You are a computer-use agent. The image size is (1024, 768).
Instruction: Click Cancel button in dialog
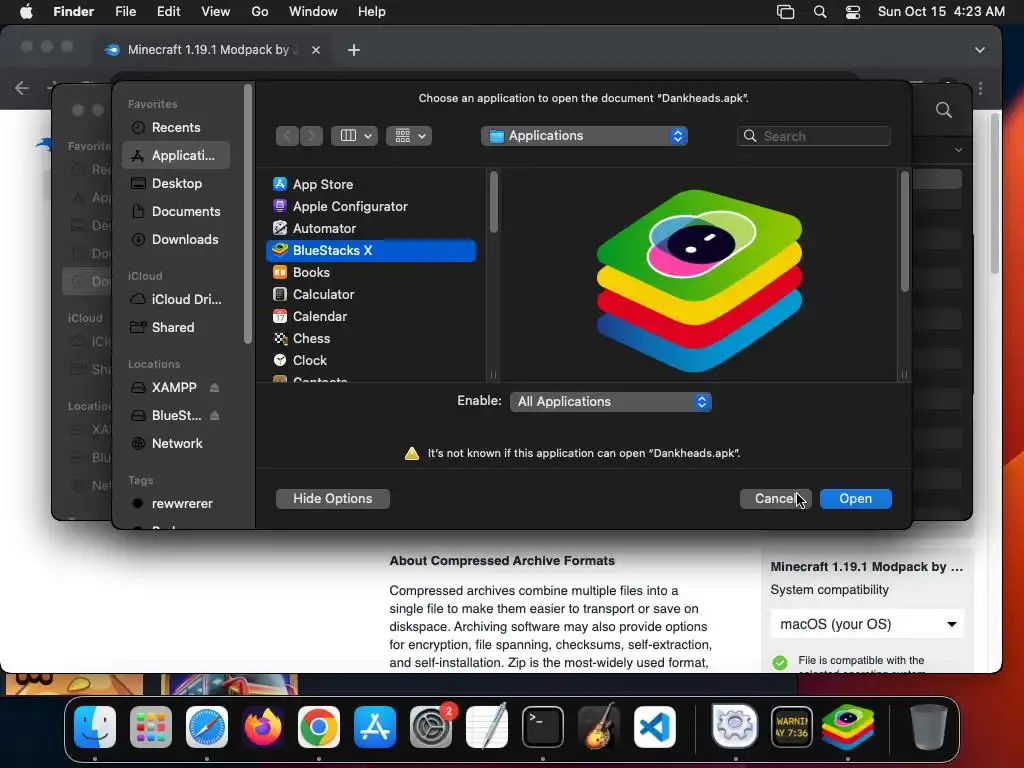(x=776, y=499)
